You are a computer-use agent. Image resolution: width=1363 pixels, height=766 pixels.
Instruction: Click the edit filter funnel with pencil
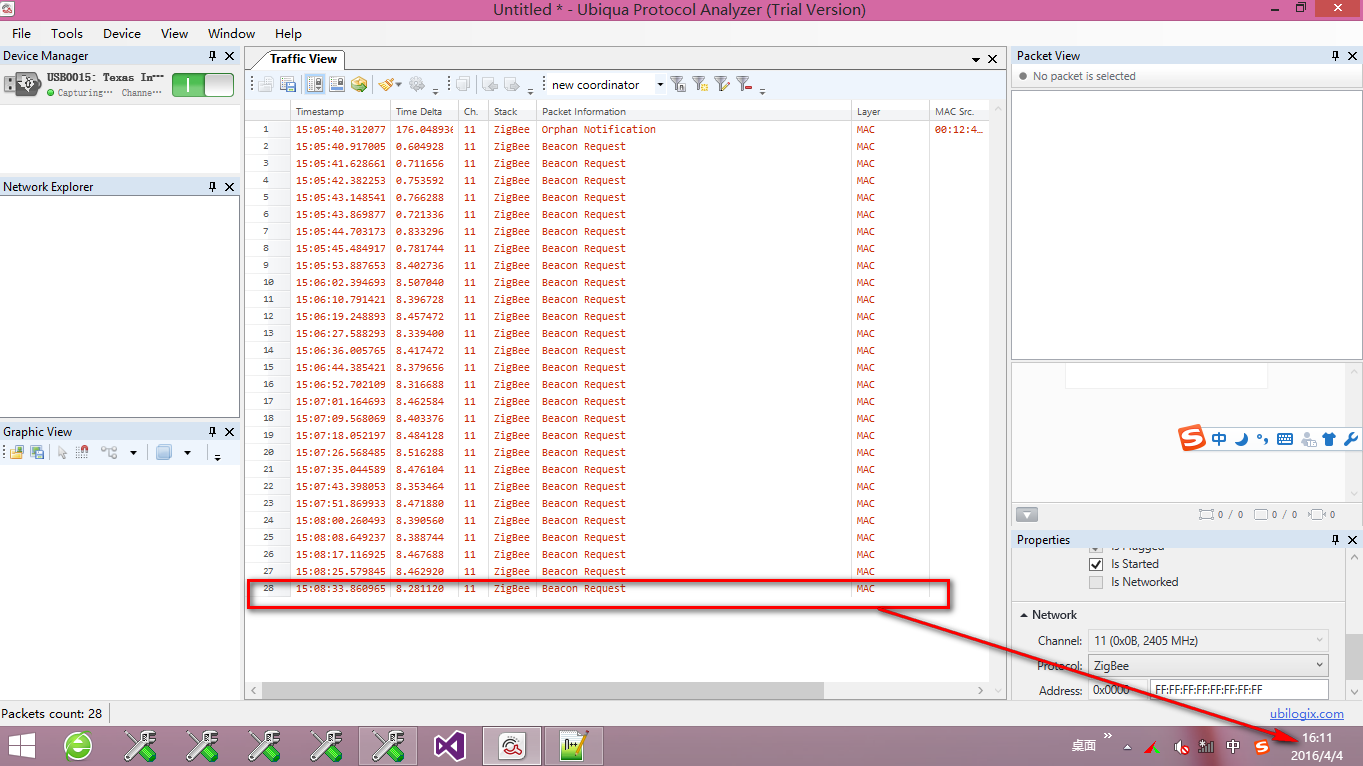point(722,85)
